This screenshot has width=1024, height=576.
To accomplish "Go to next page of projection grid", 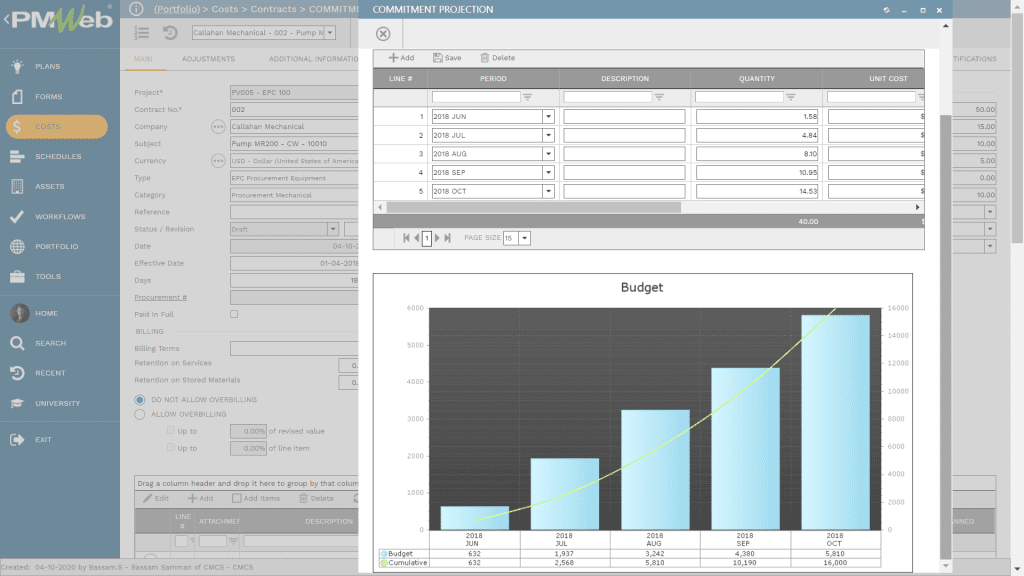I will pos(438,238).
